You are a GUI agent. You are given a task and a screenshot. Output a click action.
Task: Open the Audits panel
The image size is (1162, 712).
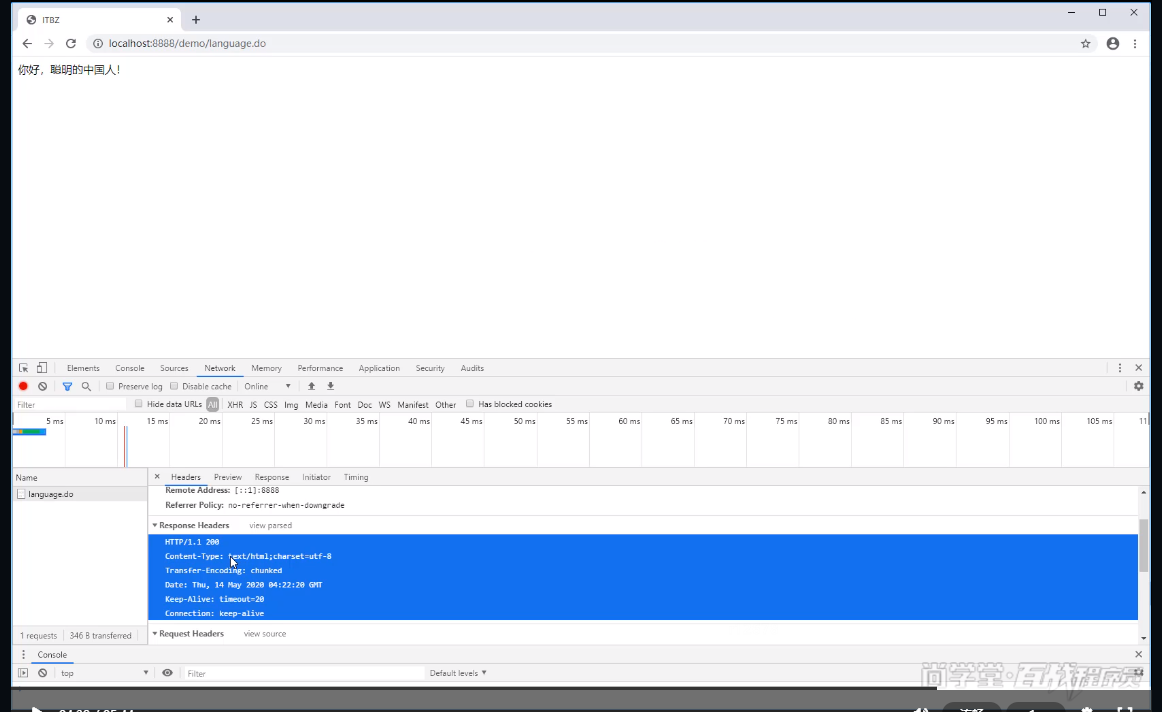472,368
